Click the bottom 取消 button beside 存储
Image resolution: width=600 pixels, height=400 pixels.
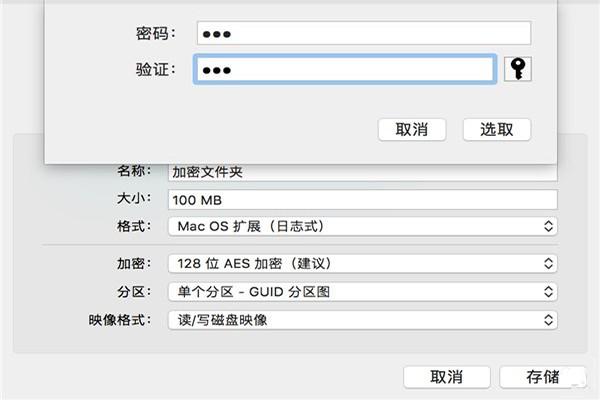pyautogui.click(x=447, y=377)
